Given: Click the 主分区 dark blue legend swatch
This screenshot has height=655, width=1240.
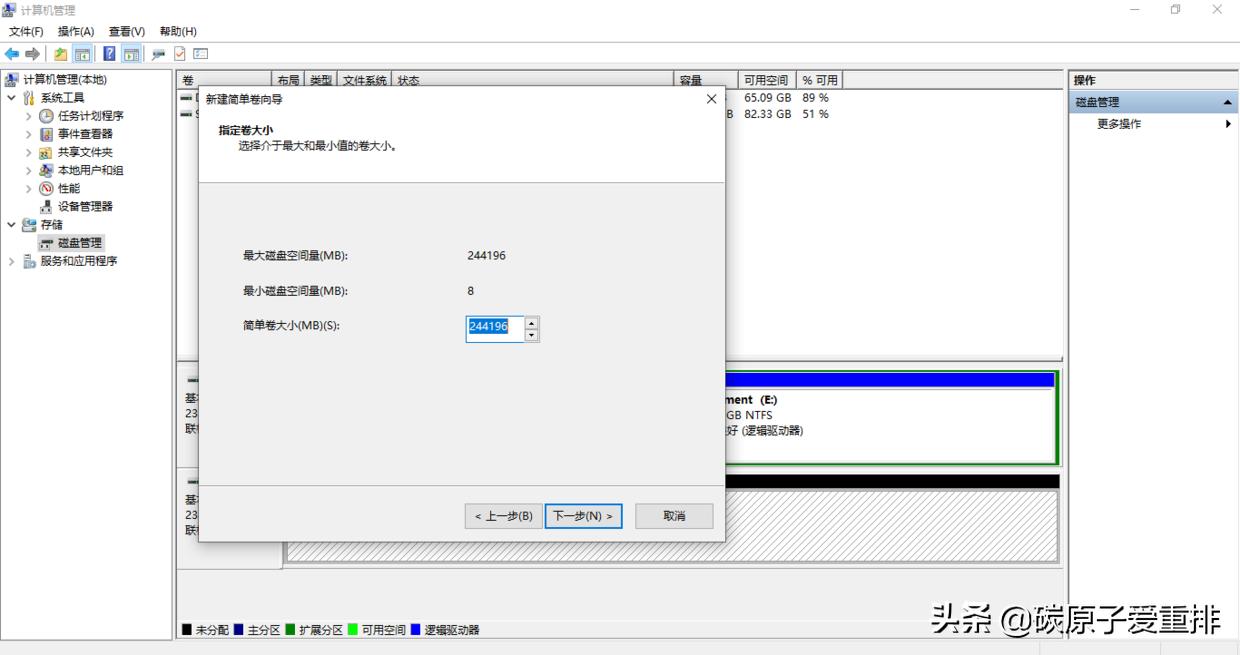Looking at the screenshot, I should (239, 630).
